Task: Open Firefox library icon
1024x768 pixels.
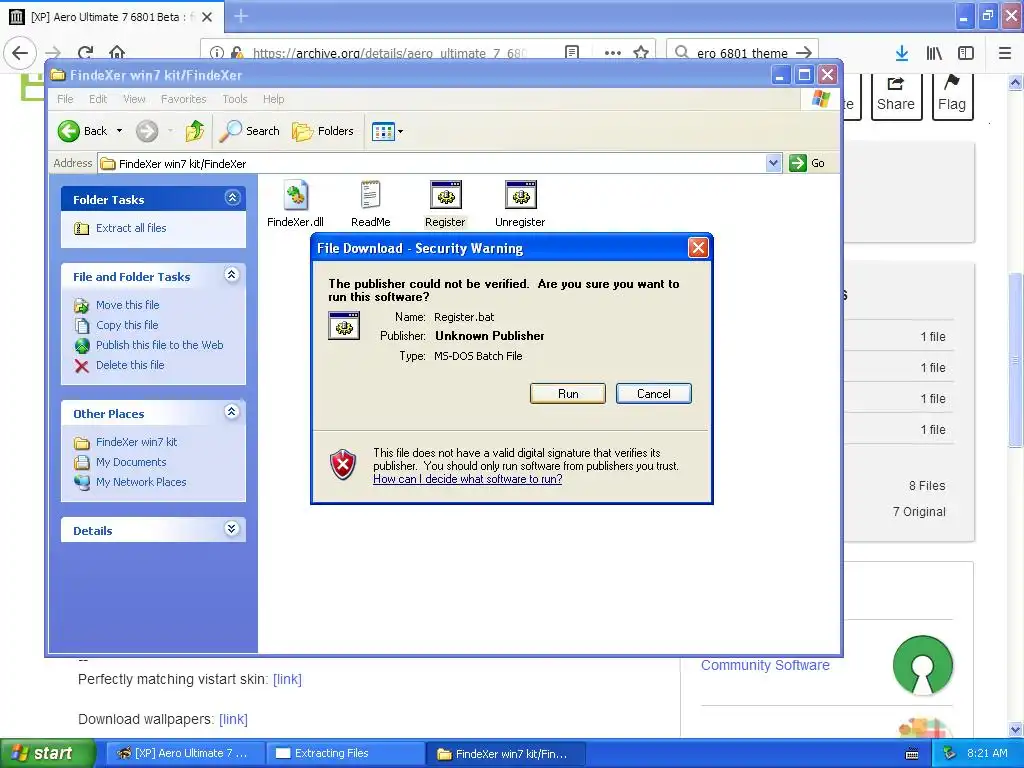Action: pos(934,53)
